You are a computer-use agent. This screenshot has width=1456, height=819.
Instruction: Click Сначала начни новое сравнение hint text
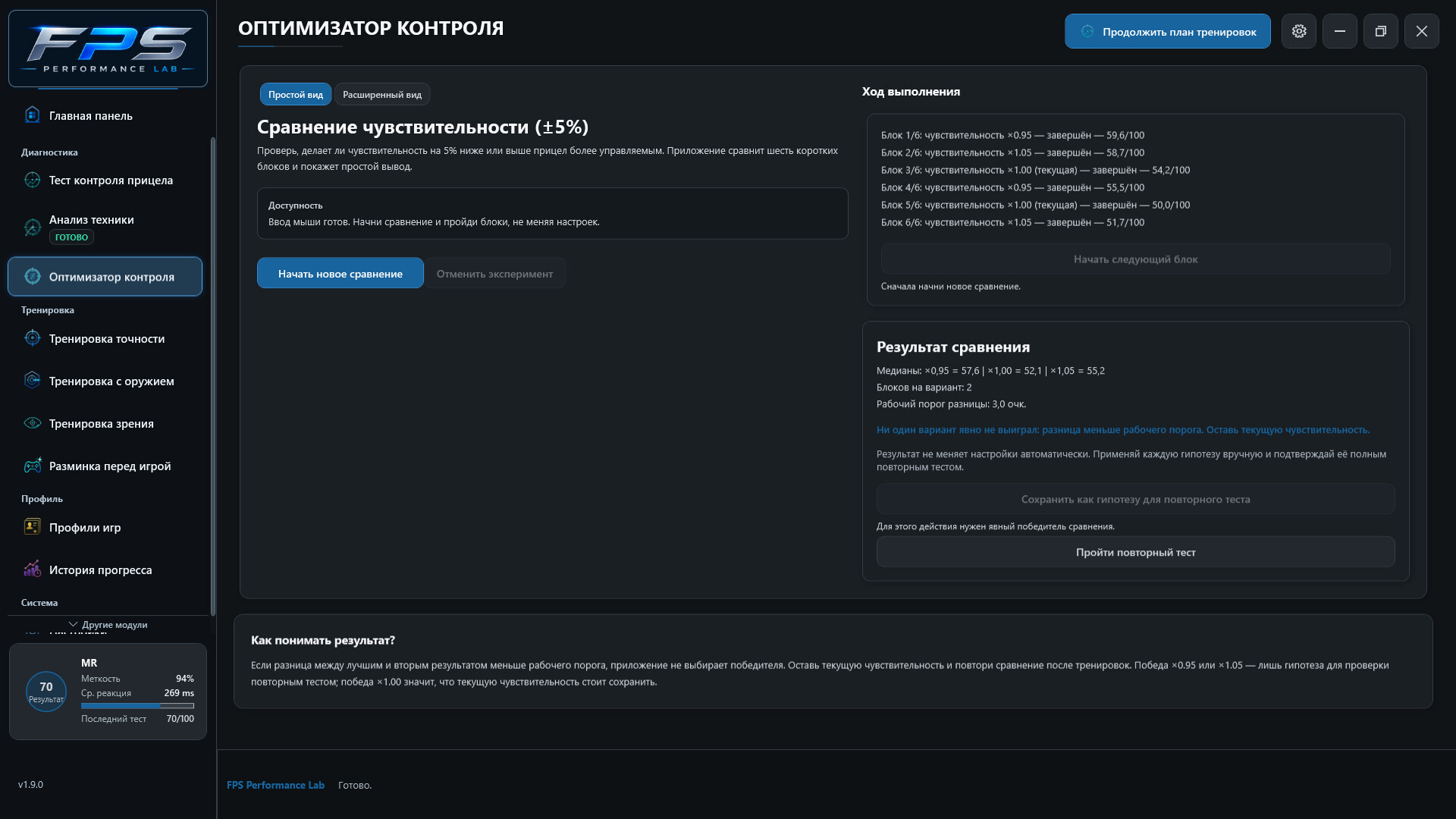[x=950, y=286]
